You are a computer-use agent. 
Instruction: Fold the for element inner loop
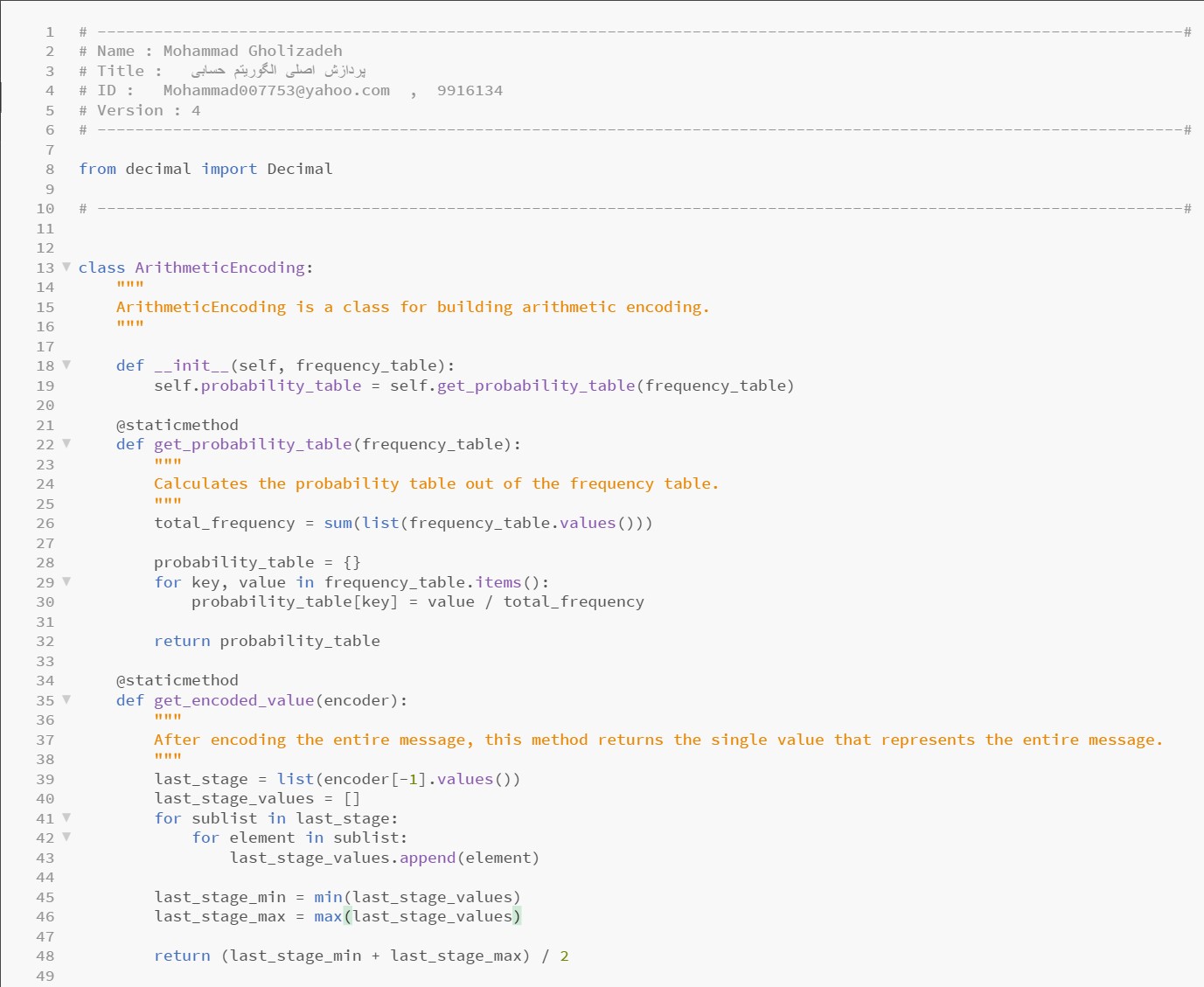tap(66, 837)
